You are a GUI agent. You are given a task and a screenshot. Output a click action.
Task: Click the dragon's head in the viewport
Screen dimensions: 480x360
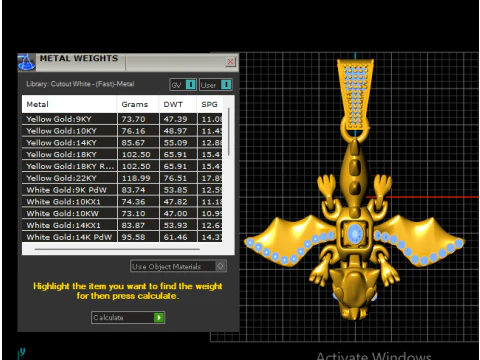[354, 292]
